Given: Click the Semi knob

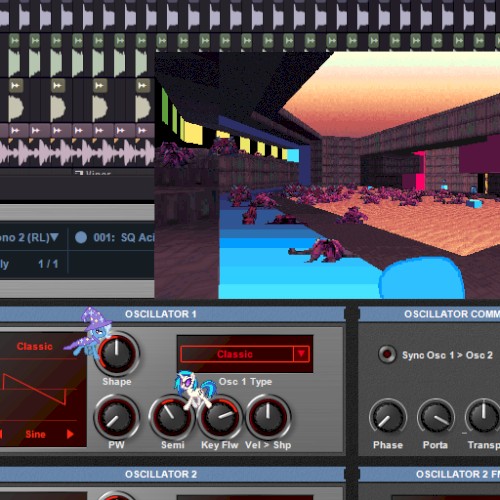Looking at the screenshot, I should tap(172, 417).
